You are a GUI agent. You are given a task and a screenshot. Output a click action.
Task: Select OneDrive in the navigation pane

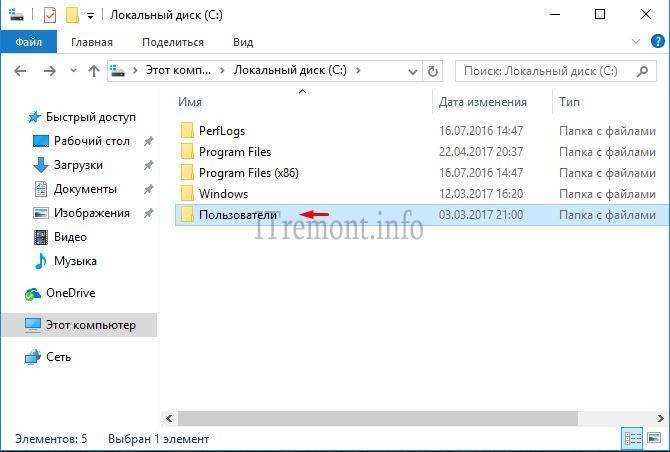(x=71, y=293)
